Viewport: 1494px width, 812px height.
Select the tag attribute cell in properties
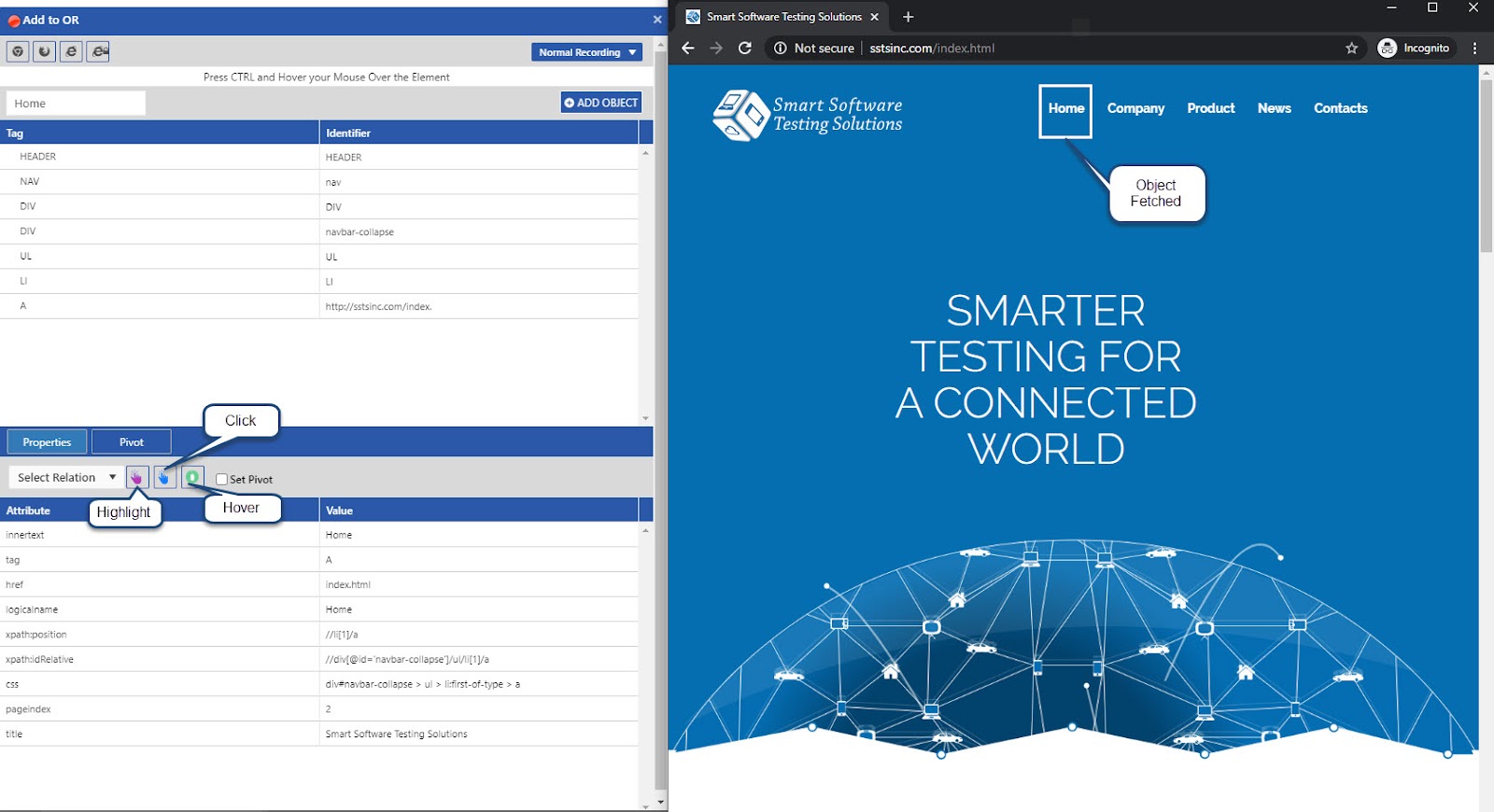pos(160,560)
